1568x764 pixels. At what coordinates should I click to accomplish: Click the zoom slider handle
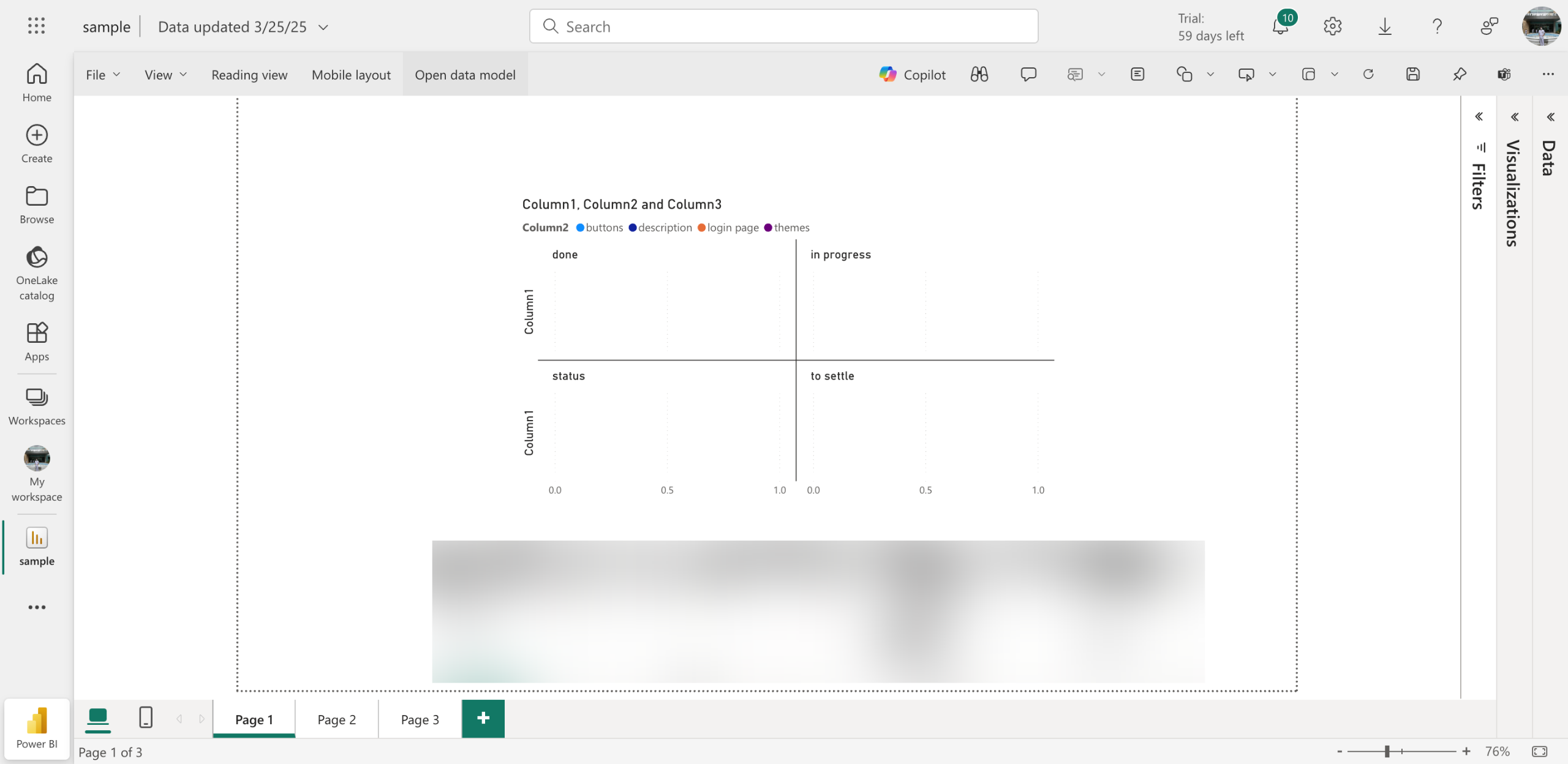click(1387, 751)
